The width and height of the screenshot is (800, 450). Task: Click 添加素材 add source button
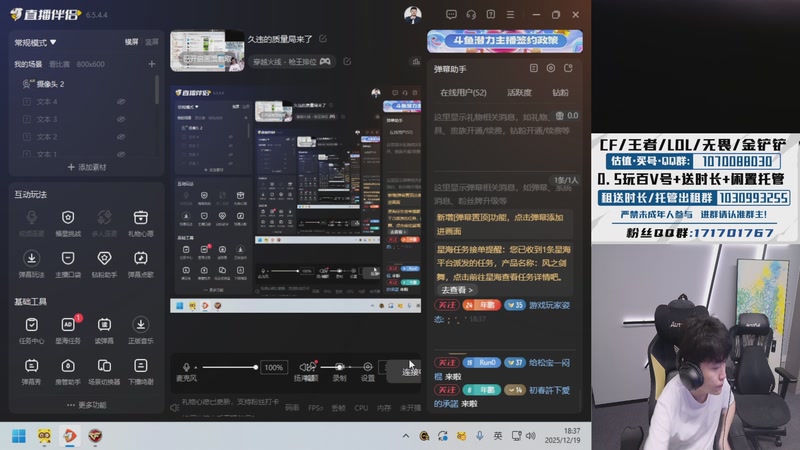(87, 167)
